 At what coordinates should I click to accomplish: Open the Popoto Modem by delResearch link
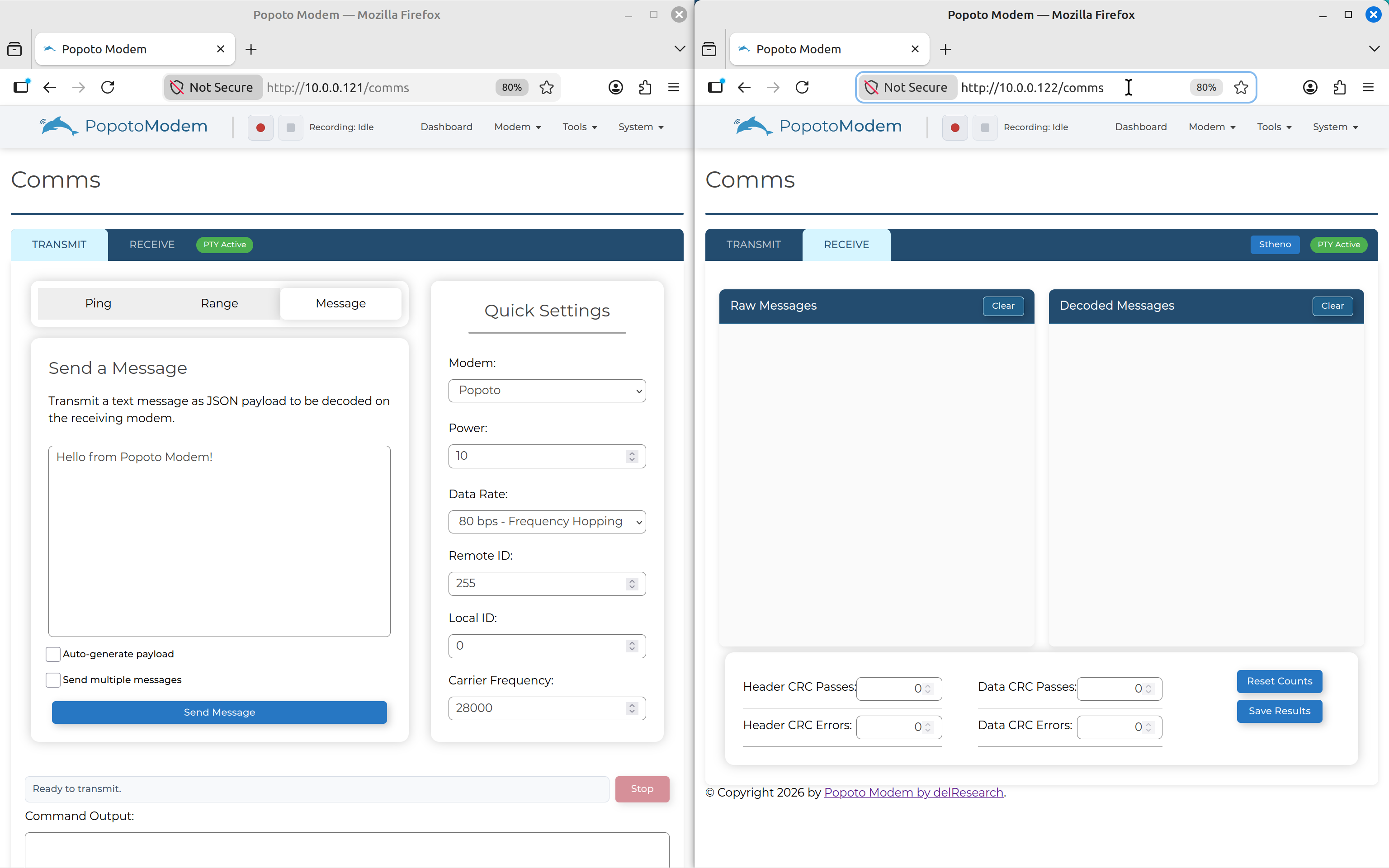tap(914, 792)
